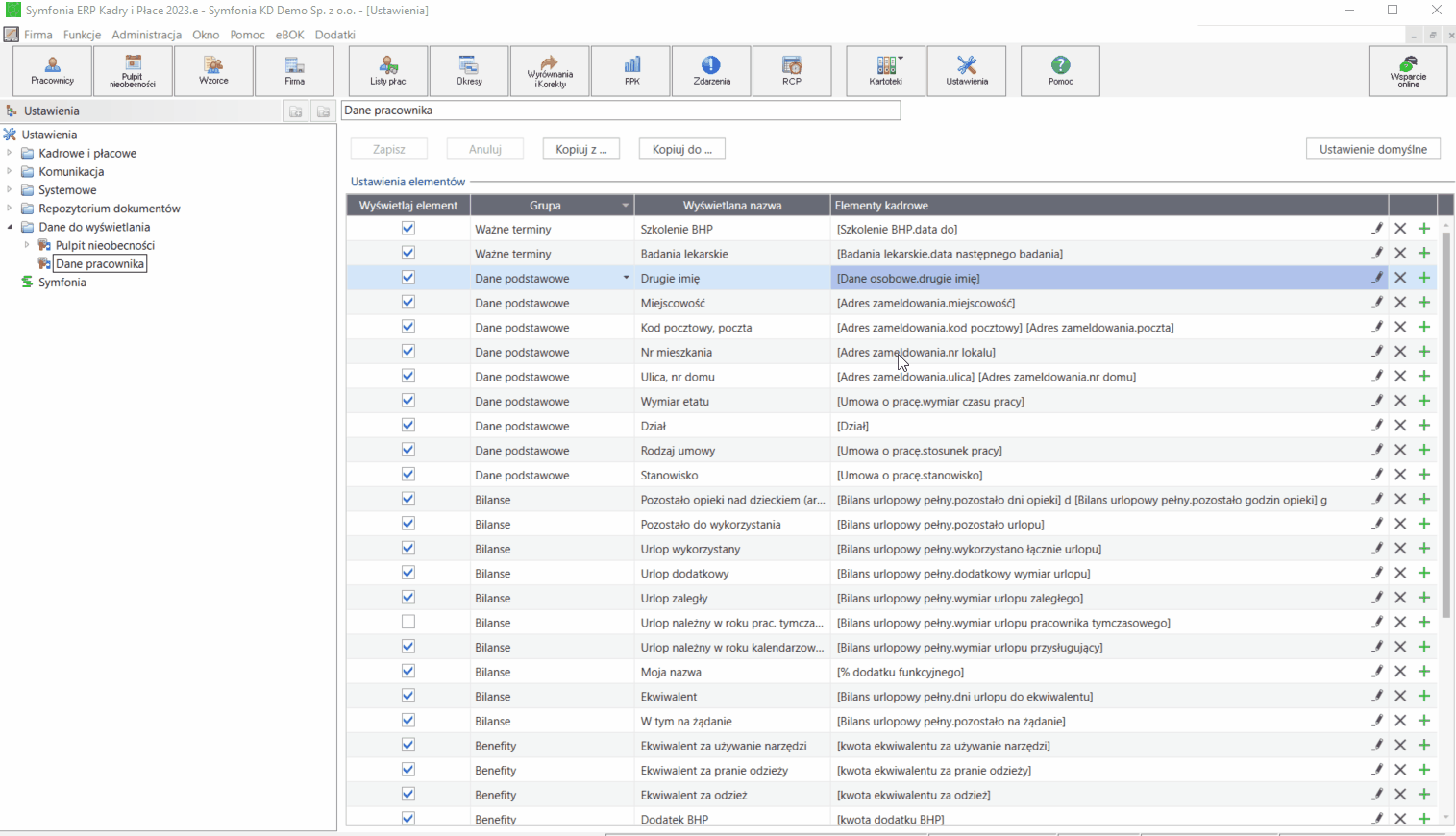
Task: Open Wyrównania i Korekty toolbar button
Action: click(550, 71)
